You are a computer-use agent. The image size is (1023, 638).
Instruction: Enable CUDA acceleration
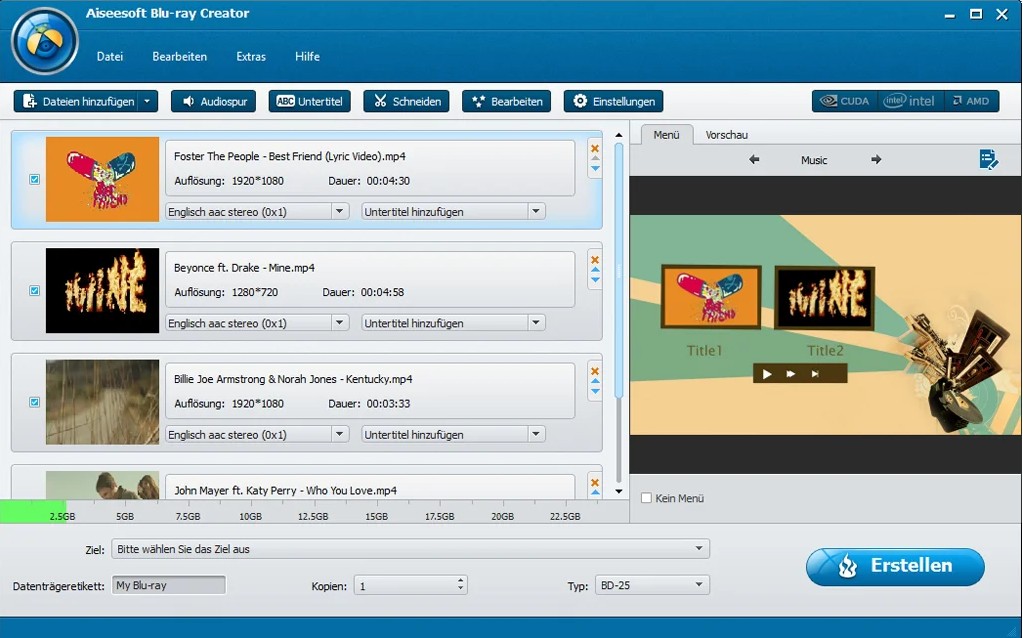click(843, 100)
